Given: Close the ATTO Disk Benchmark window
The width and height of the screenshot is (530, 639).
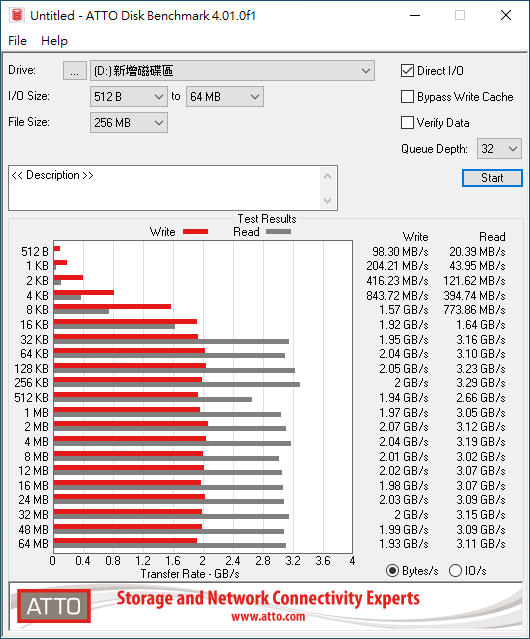Looking at the screenshot, I should tap(506, 15).
